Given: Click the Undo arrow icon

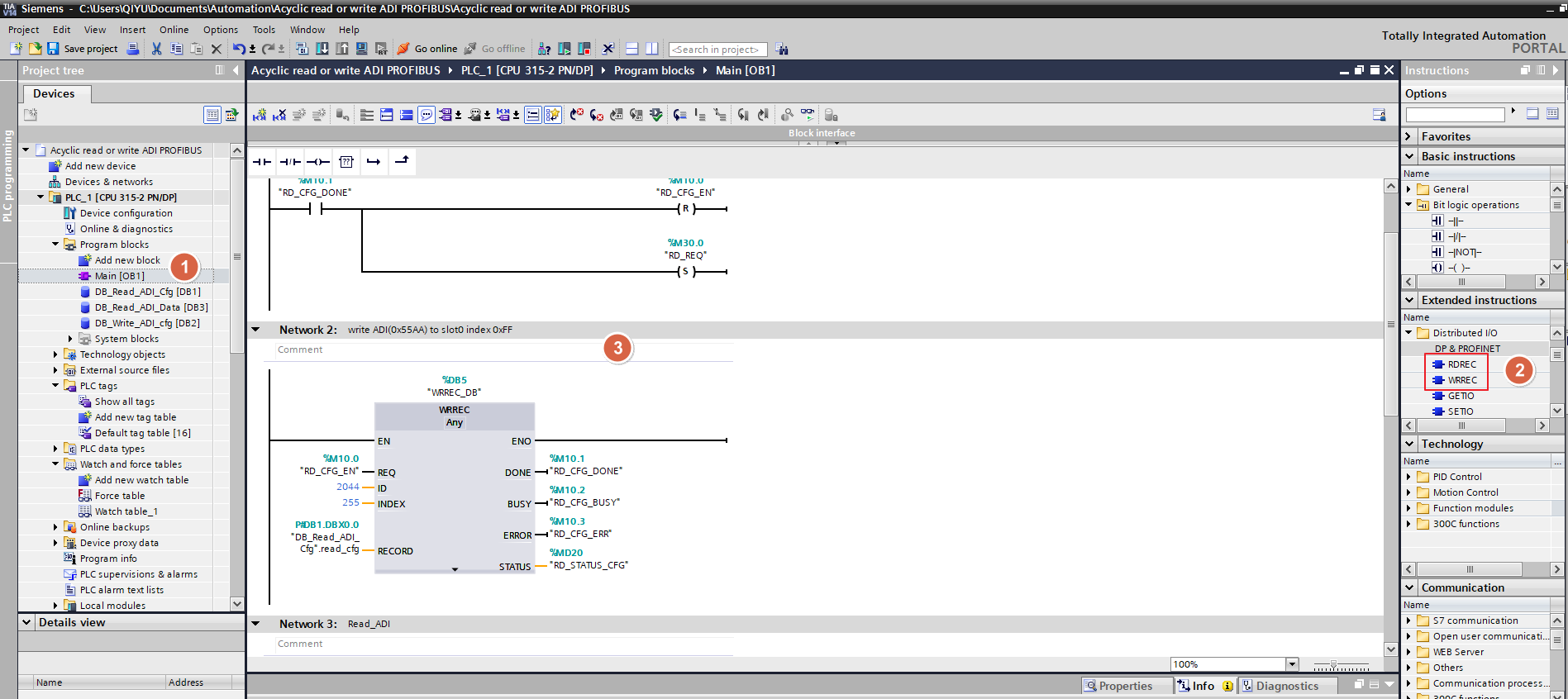Looking at the screenshot, I should [238, 49].
